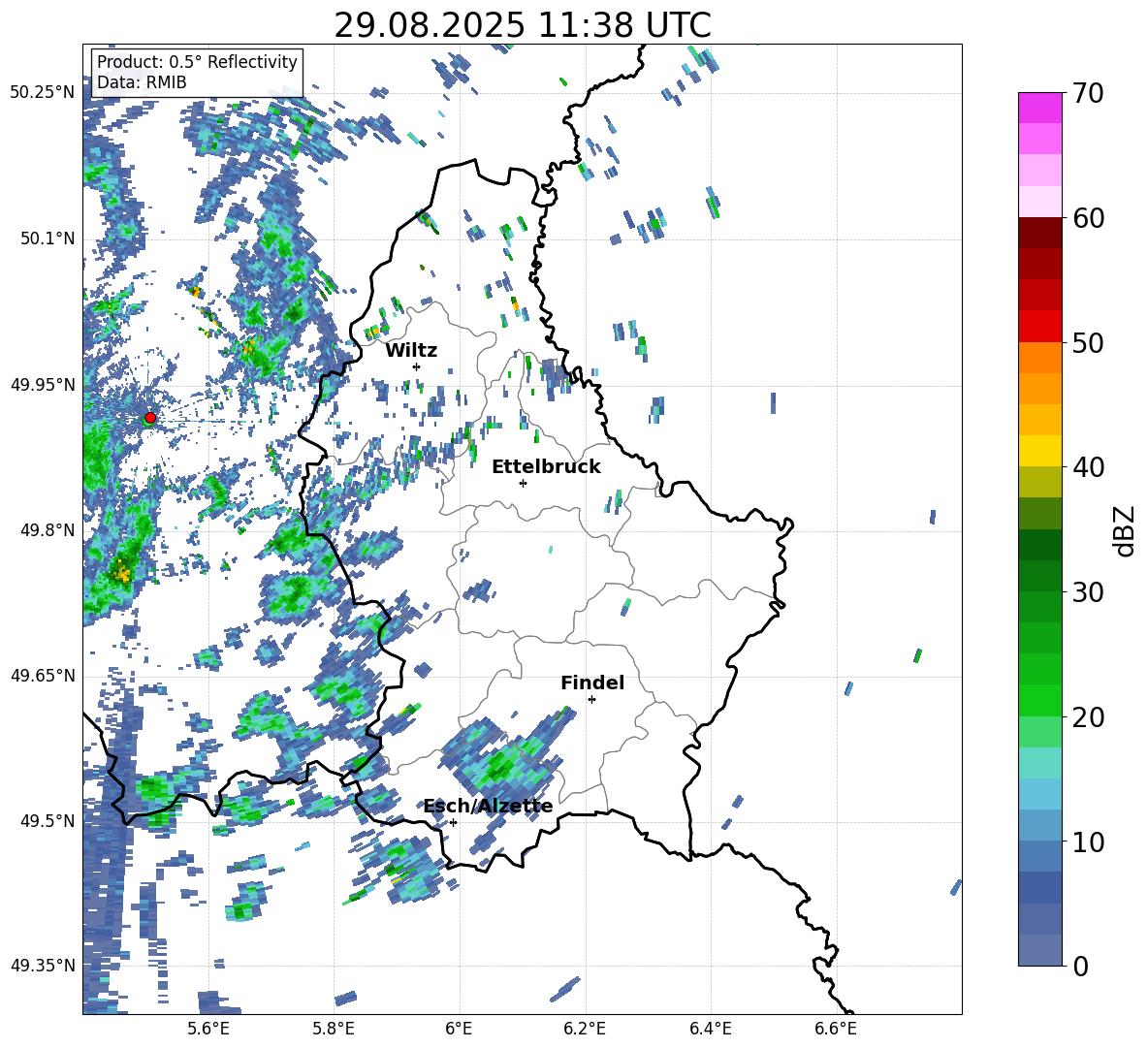This screenshot has width=1148, height=1048.
Task: Click the 6°E longitude label
Action: (x=459, y=1029)
